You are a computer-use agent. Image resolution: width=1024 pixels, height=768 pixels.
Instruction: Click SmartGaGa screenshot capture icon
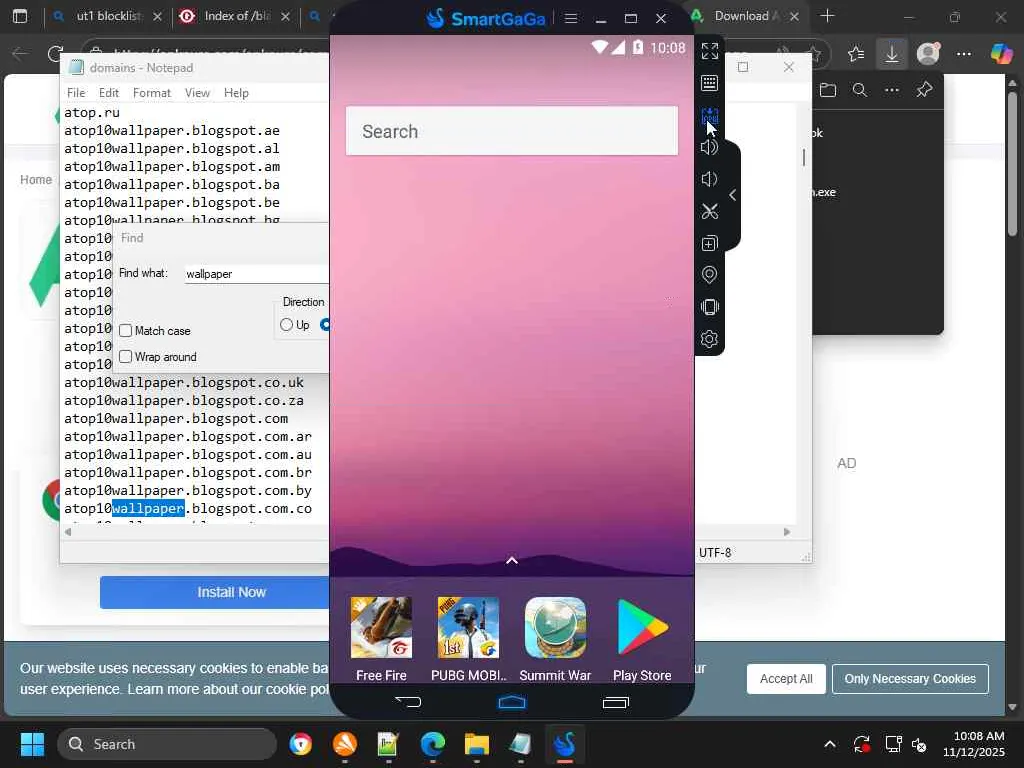tap(709, 116)
